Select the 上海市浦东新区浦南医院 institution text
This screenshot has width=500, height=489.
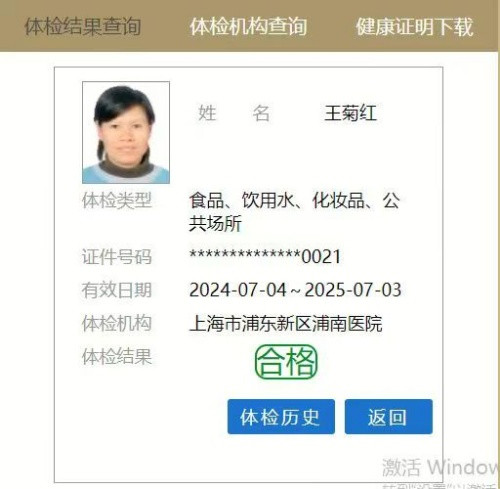pos(286,324)
